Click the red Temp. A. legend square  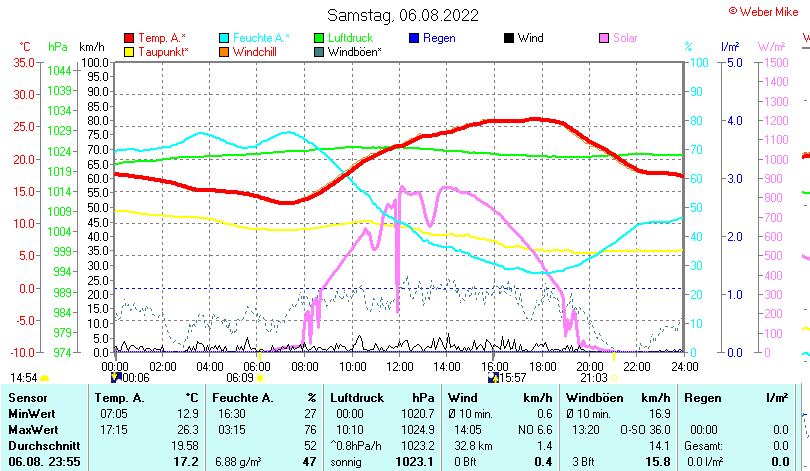pyautogui.click(x=129, y=38)
